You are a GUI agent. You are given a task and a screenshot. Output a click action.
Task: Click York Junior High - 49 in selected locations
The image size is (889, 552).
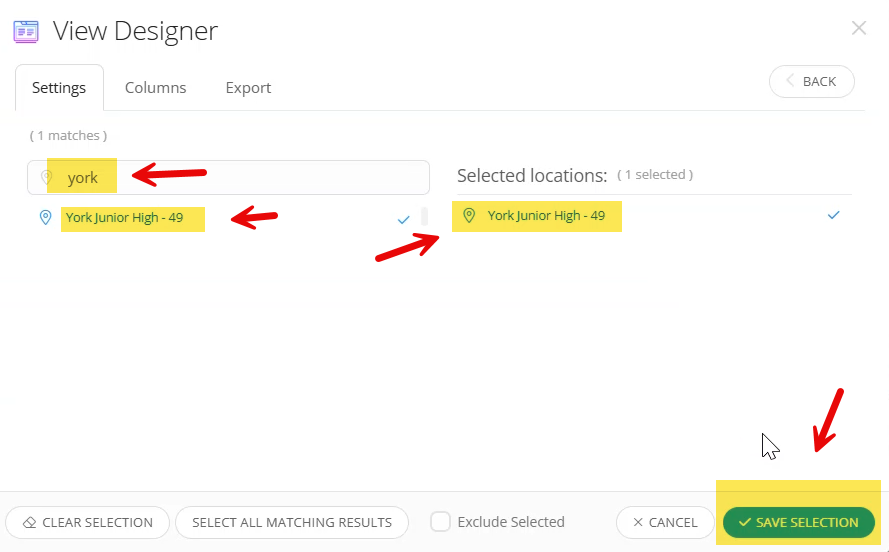[546, 216]
